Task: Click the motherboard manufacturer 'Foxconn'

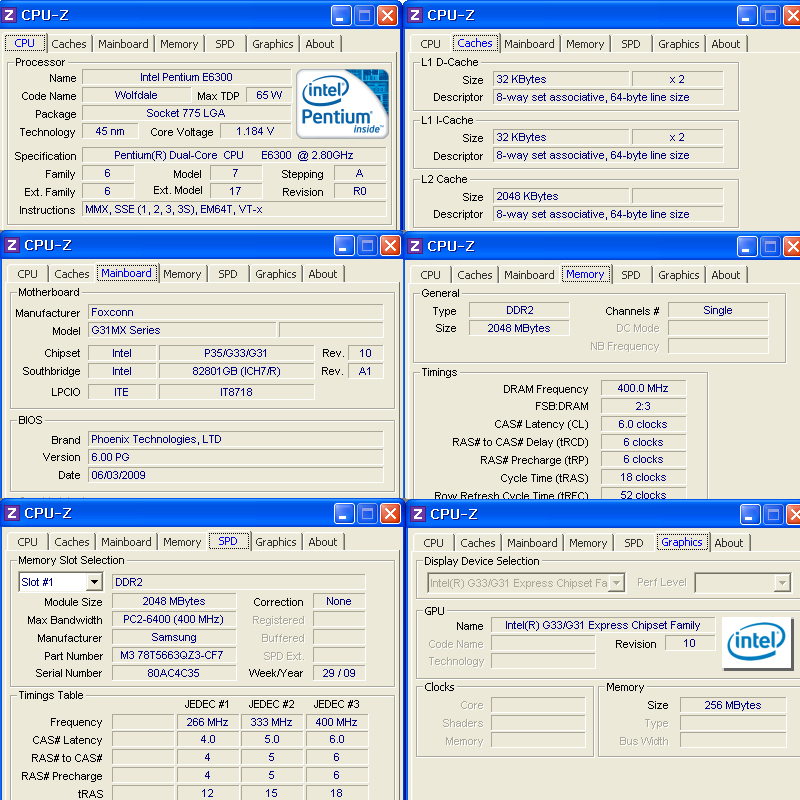Action: click(x=236, y=312)
